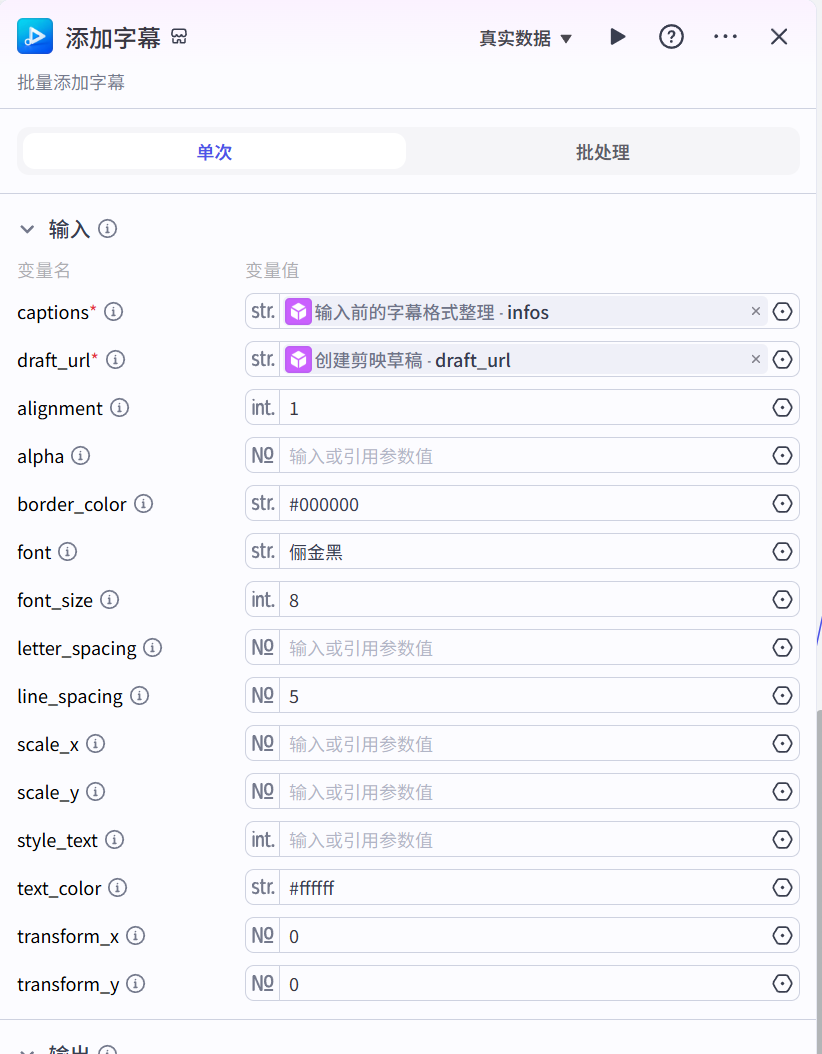Show info tooltip for style_text
The width and height of the screenshot is (822, 1054).
pyautogui.click(x=114, y=840)
